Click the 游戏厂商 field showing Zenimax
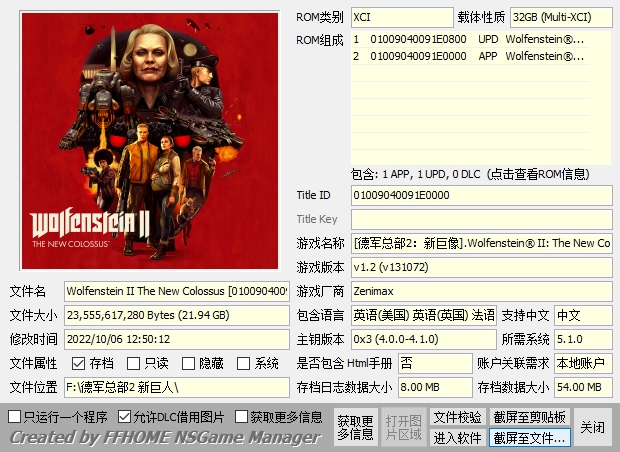Screen dimensions: 620x452 pyautogui.click(x=482, y=292)
